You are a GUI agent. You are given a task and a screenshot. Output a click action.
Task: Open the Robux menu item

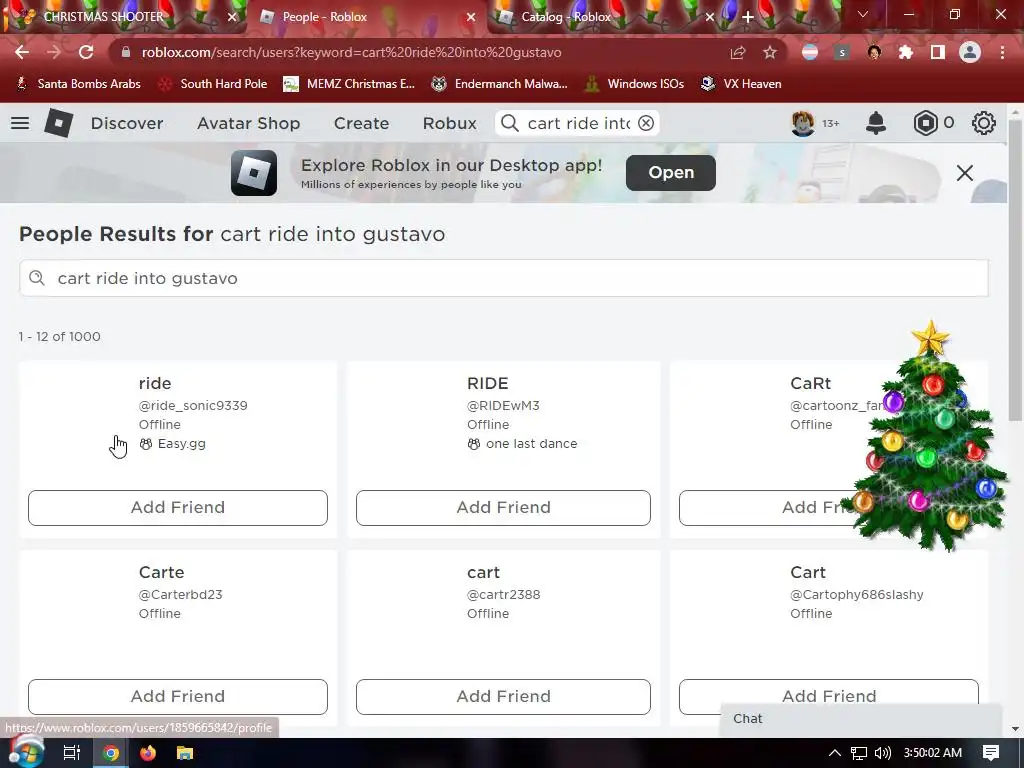(449, 123)
